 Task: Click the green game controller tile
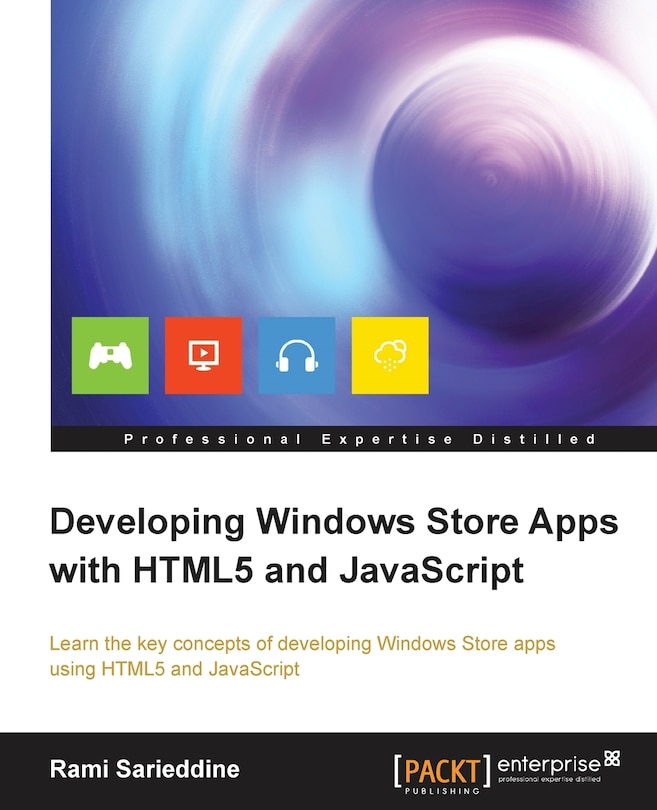click(110, 355)
